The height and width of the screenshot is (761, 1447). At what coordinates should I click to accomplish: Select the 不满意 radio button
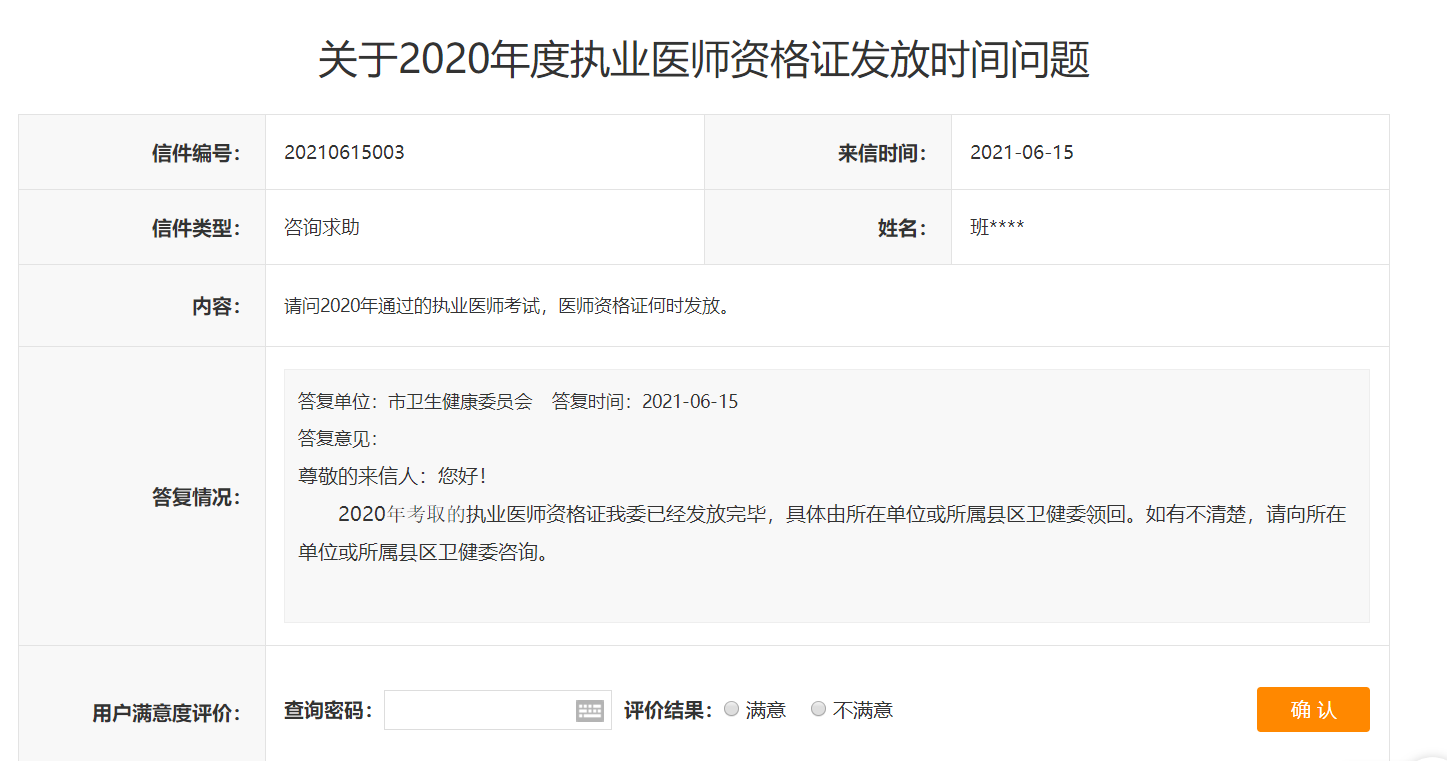click(x=819, y=709)
